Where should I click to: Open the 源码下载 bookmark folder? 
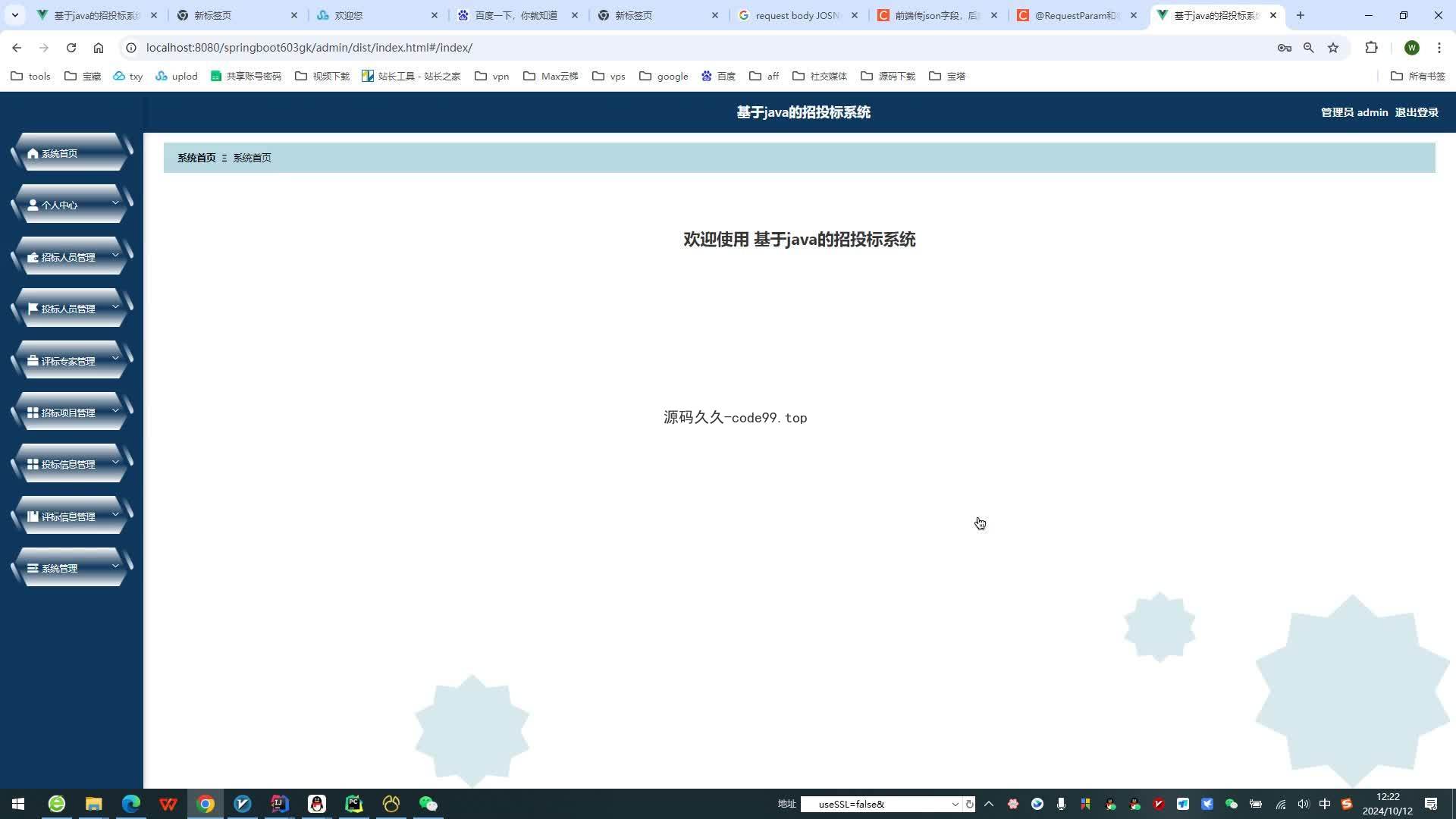[887, 76]
